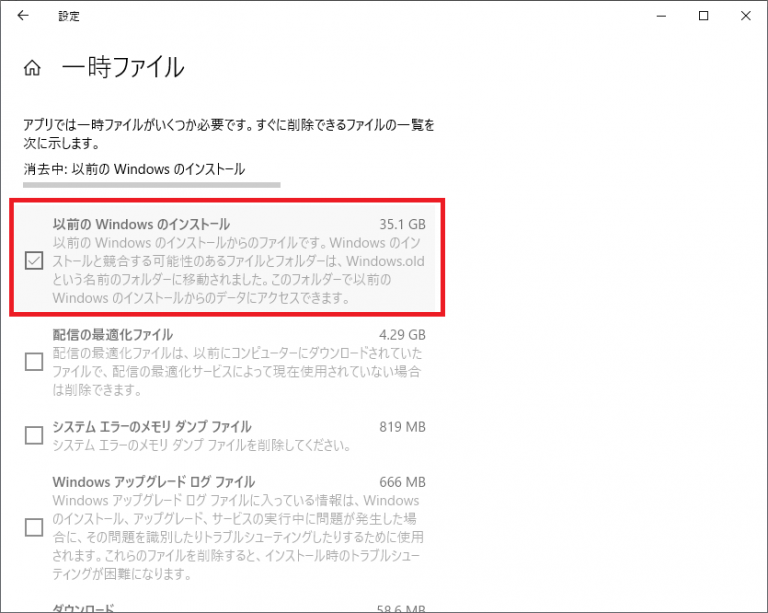Image resolution: width=768 pixels, height=613 pixels.
Task: Click the 819 MB size value
Action: [403, 427]
